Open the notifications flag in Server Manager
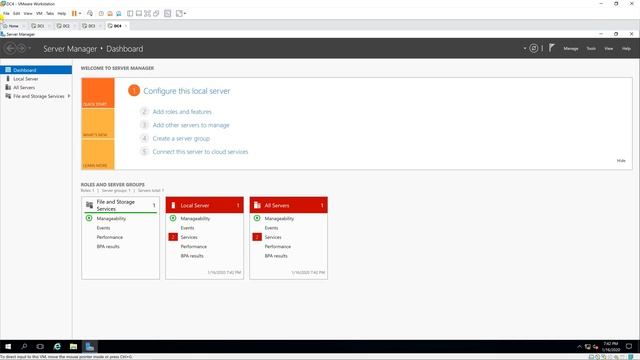Screen dimensions: 640x360 [x=551, y=48]
